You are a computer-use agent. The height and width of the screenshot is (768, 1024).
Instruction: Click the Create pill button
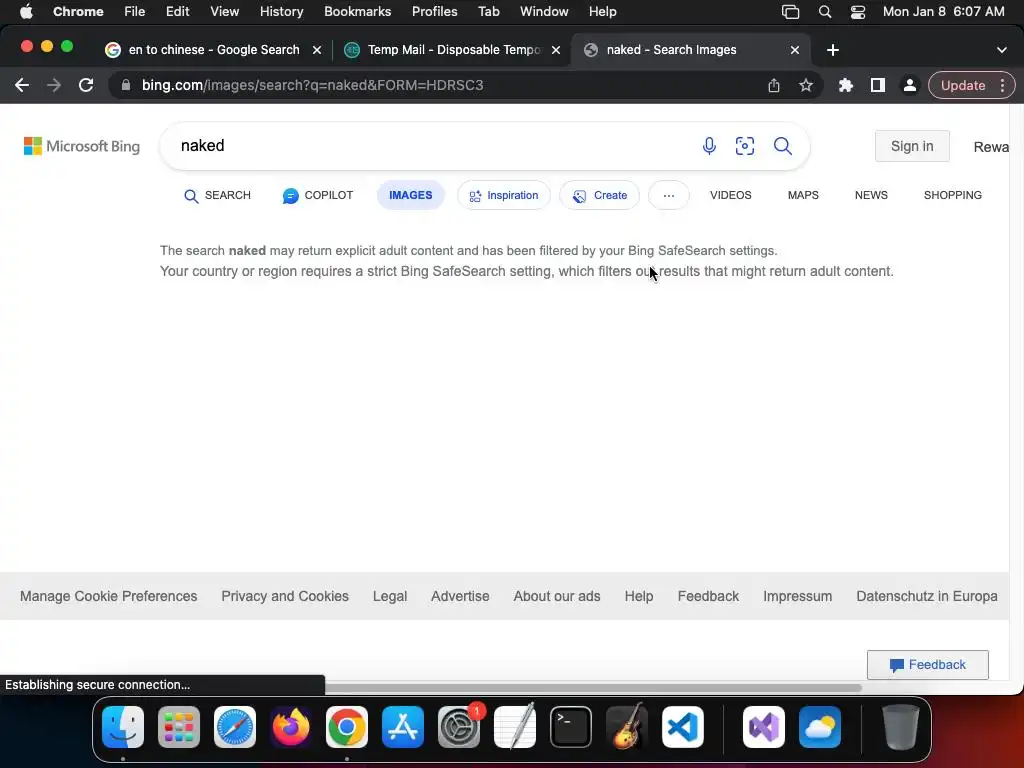coord(599,195)
